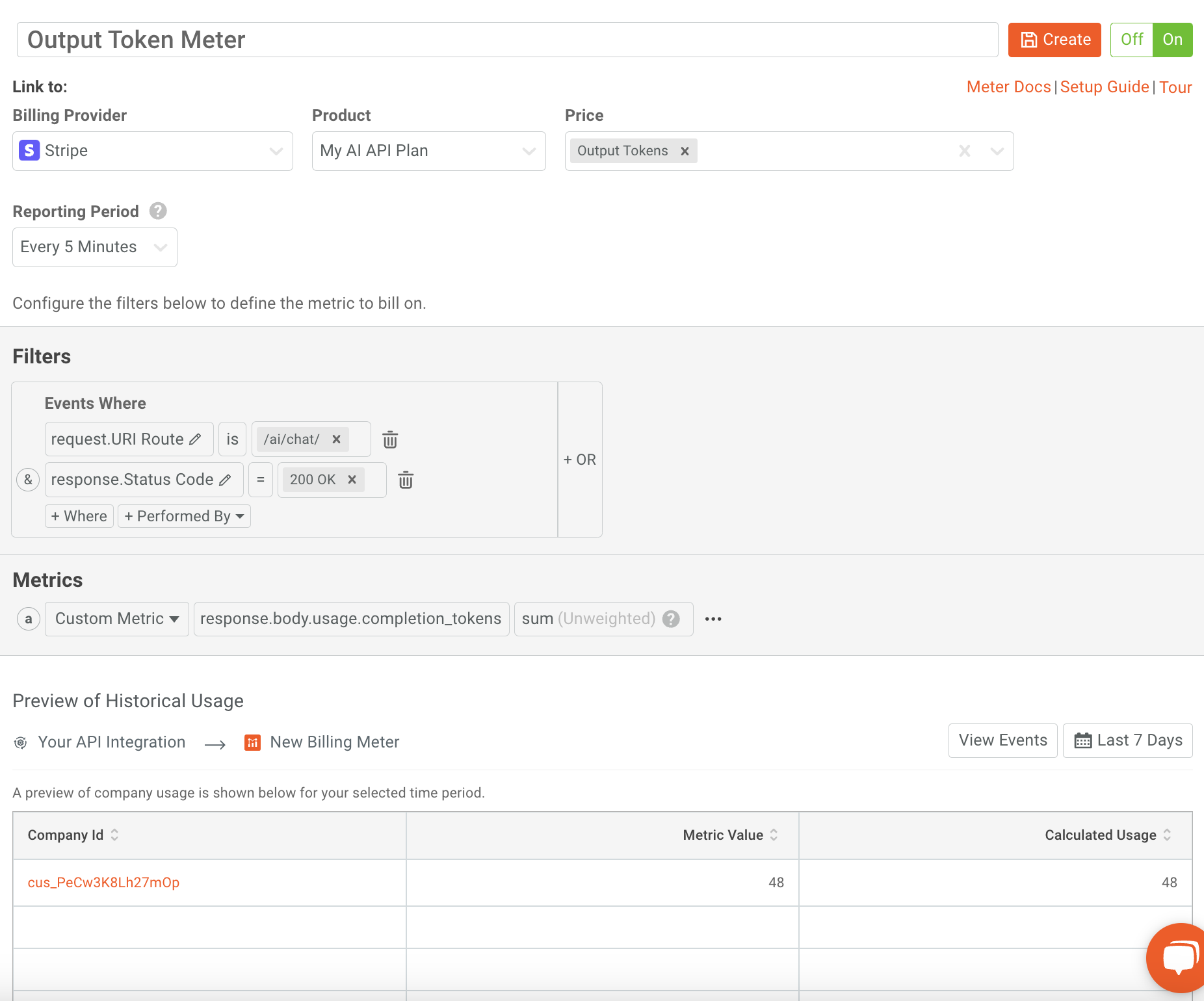
Task: Delete the /ai/chat/ route filter row
Action: point(390,439)
